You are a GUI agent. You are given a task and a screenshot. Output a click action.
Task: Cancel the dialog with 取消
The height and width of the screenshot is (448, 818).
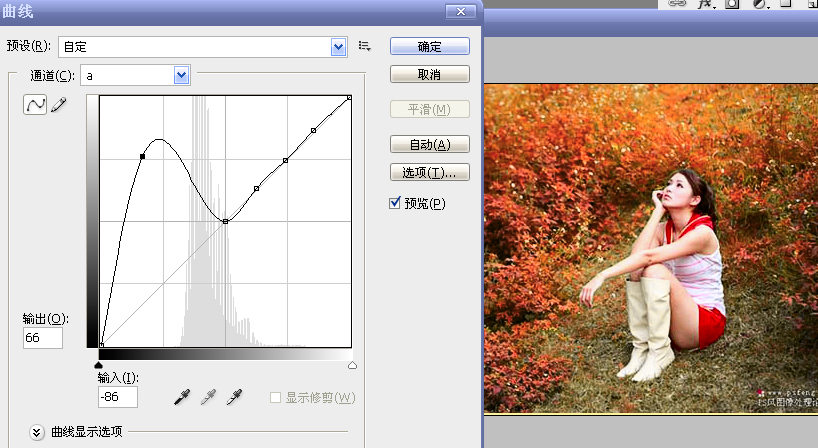pos(430,75)
